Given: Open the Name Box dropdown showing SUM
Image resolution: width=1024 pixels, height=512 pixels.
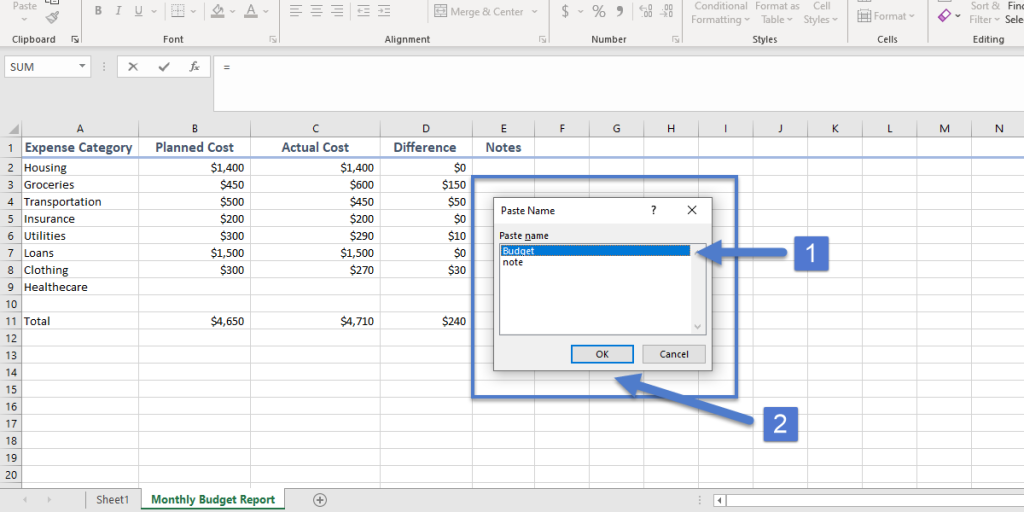Looking at the screenshot, I should (82, 67).
